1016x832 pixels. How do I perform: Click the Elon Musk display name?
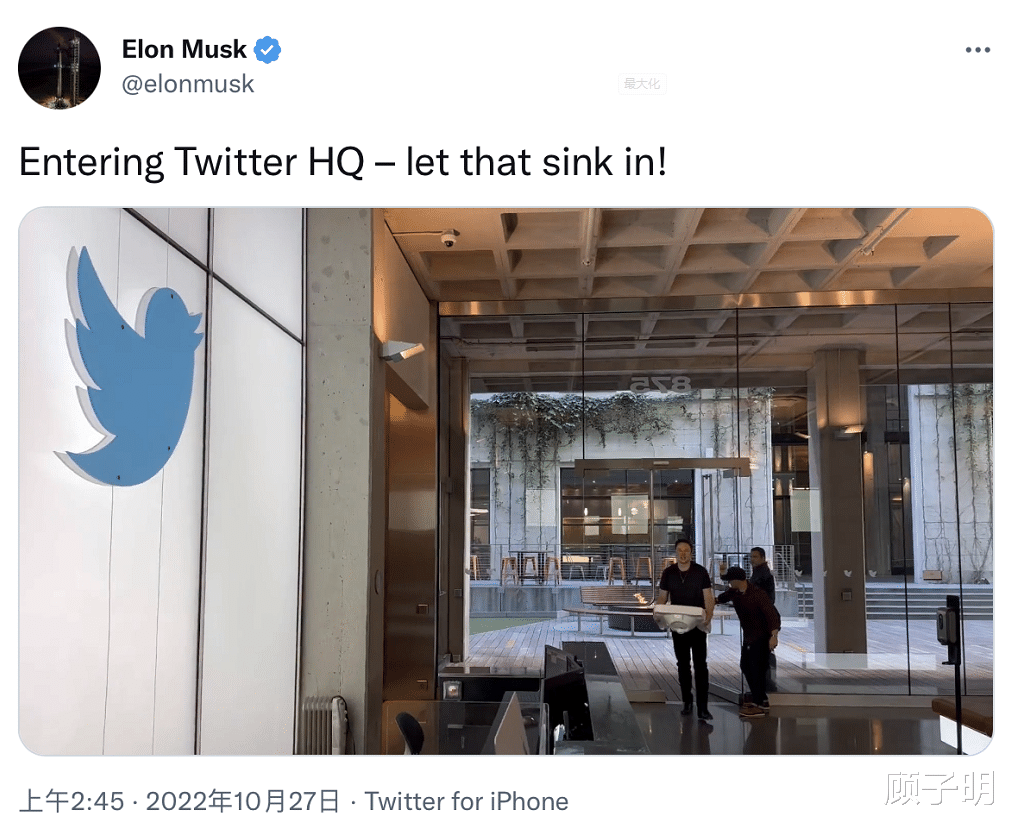point(184,49)
